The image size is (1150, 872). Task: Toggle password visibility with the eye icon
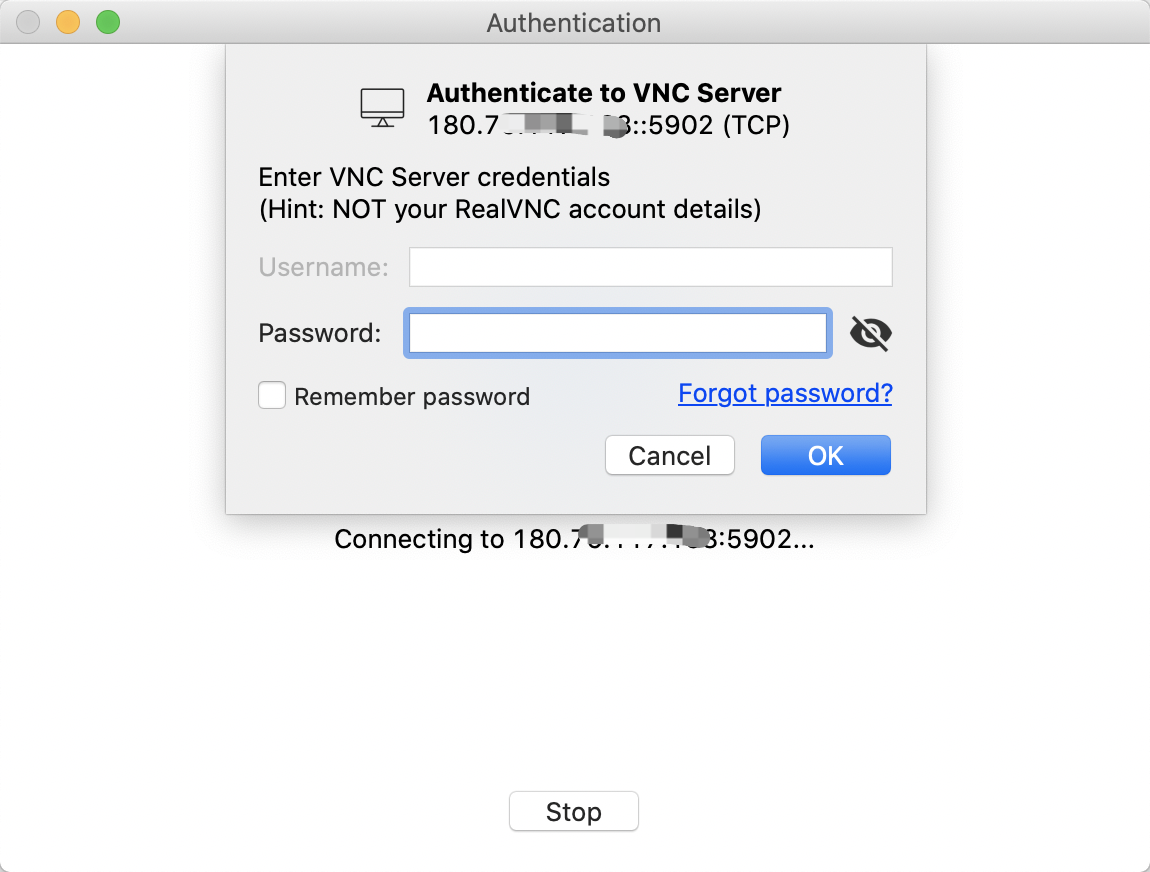click(x=870, y=334)
